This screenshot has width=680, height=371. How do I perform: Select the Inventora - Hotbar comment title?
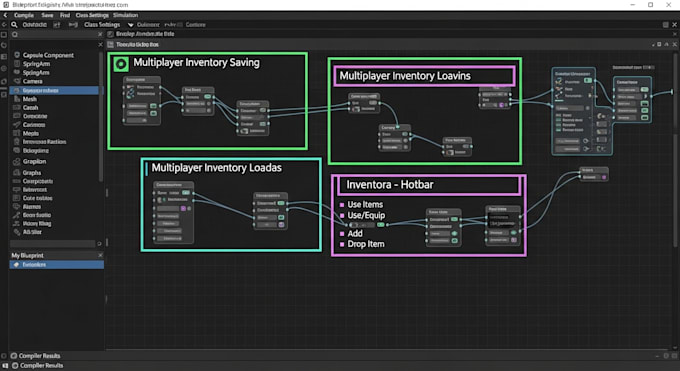[x=390, y=185]
